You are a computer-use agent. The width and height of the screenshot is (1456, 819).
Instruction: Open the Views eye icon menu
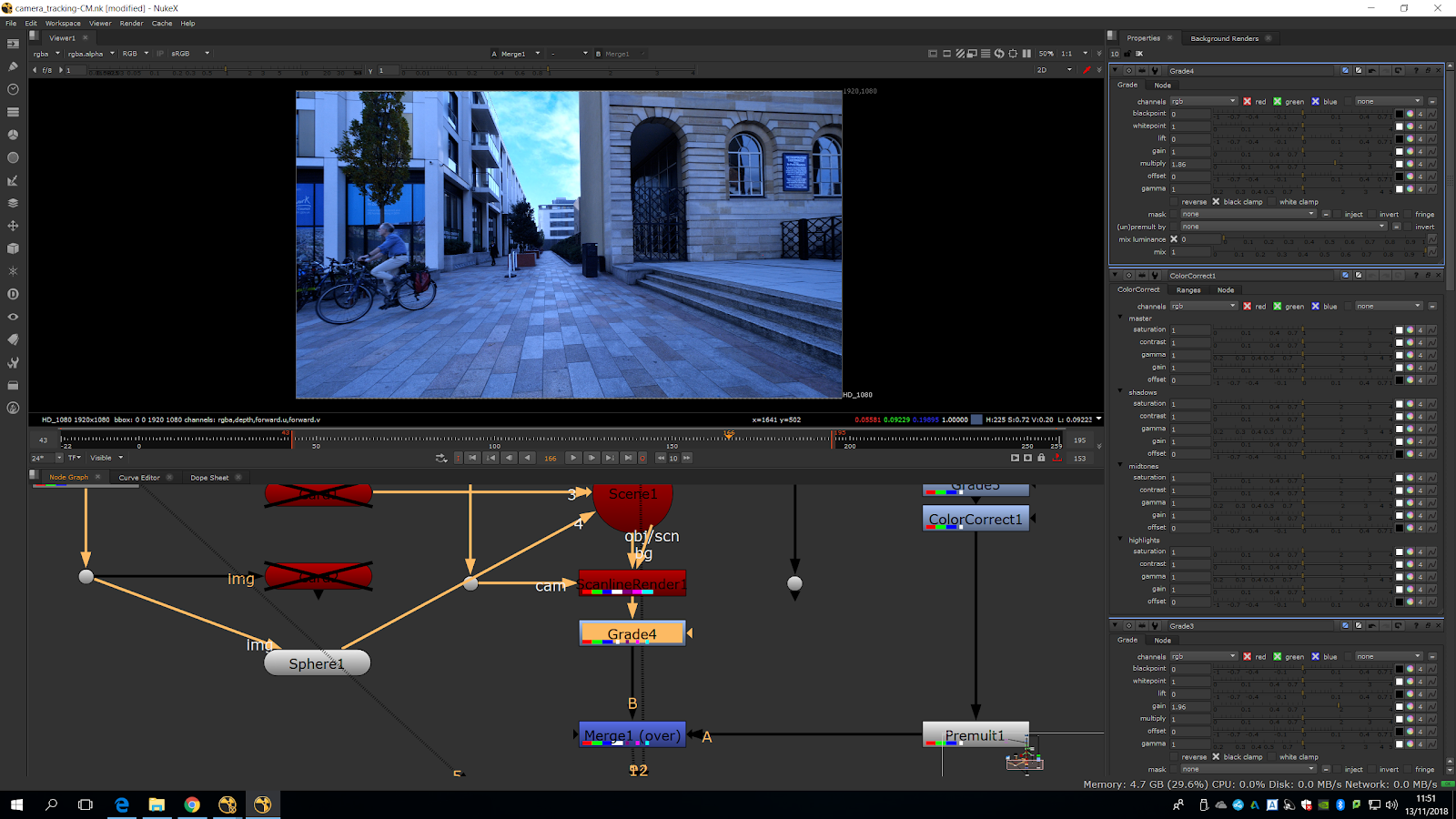coord(13,317)
